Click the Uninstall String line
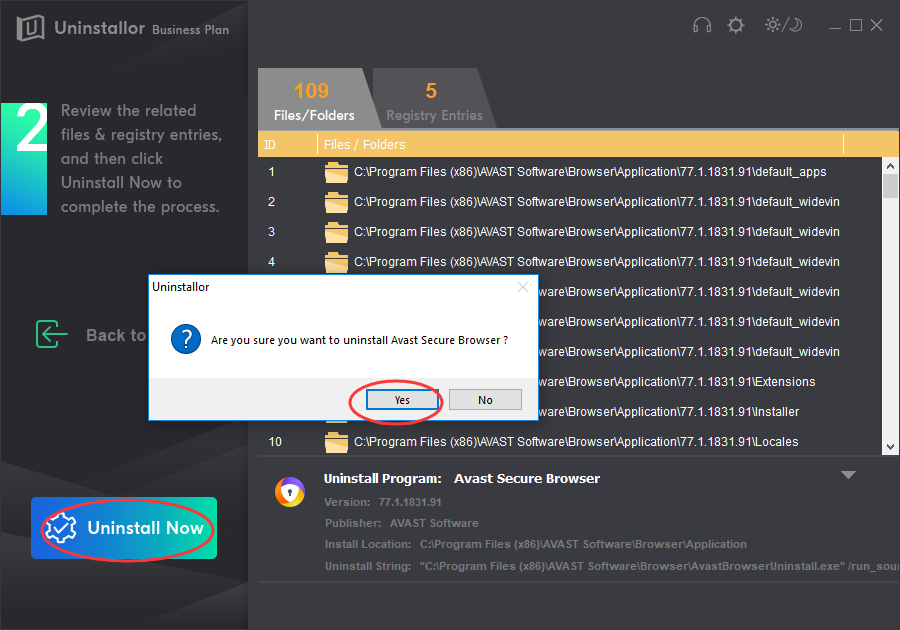Image resolution: width=900 pixels, height=630 pixels. click(x=612, y=566)
